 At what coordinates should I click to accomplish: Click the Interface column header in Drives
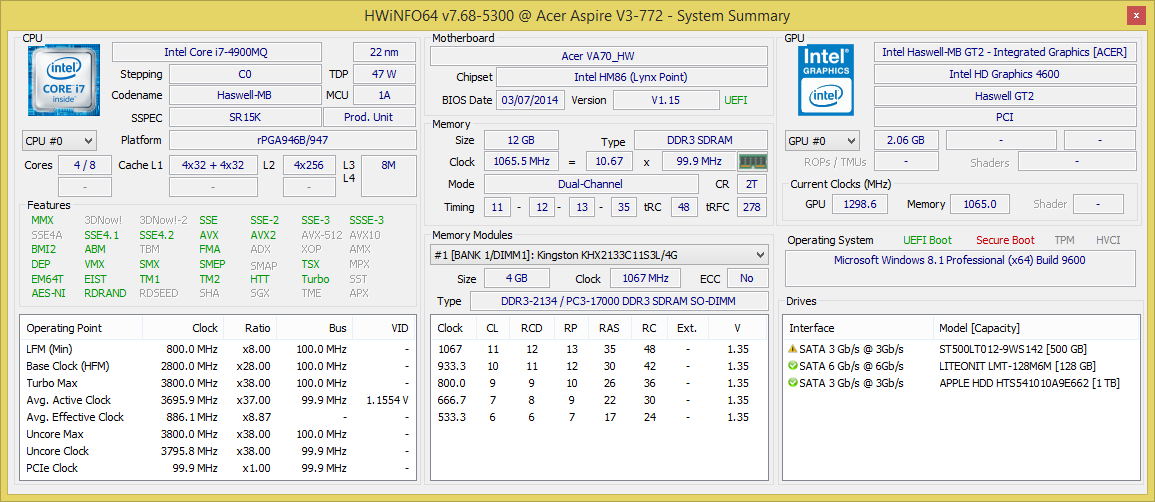858,328
